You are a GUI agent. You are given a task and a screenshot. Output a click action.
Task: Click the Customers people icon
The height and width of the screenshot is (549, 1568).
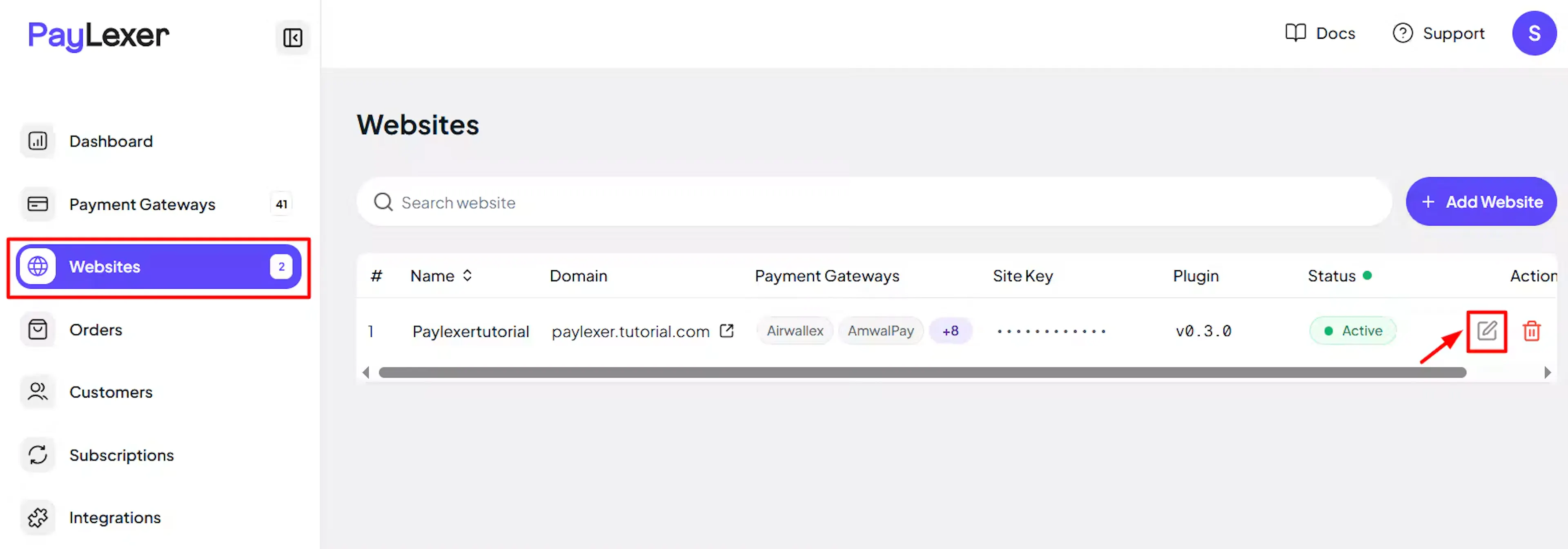point(38,392)
